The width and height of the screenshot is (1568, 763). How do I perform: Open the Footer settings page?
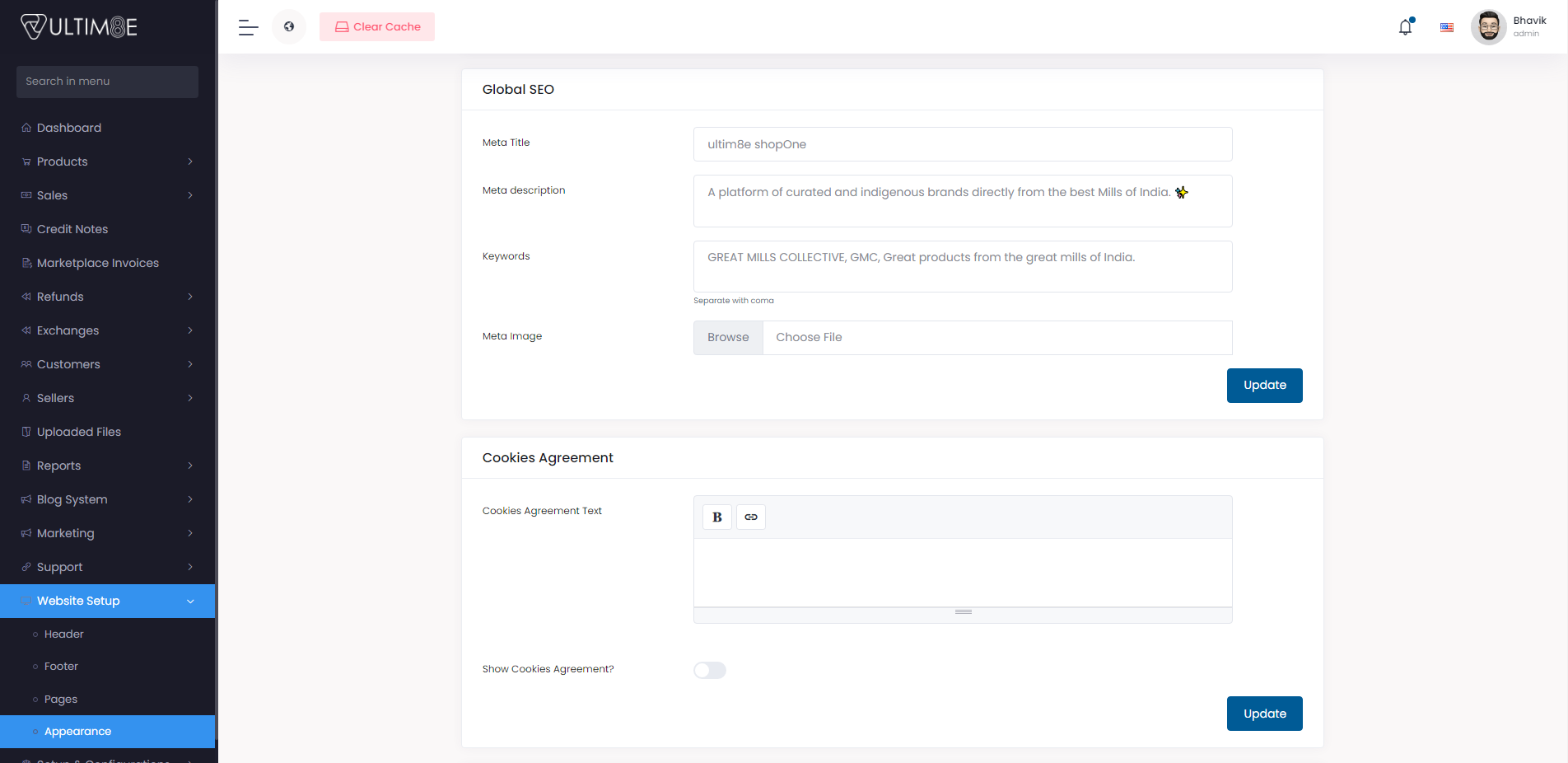[60, 666]
